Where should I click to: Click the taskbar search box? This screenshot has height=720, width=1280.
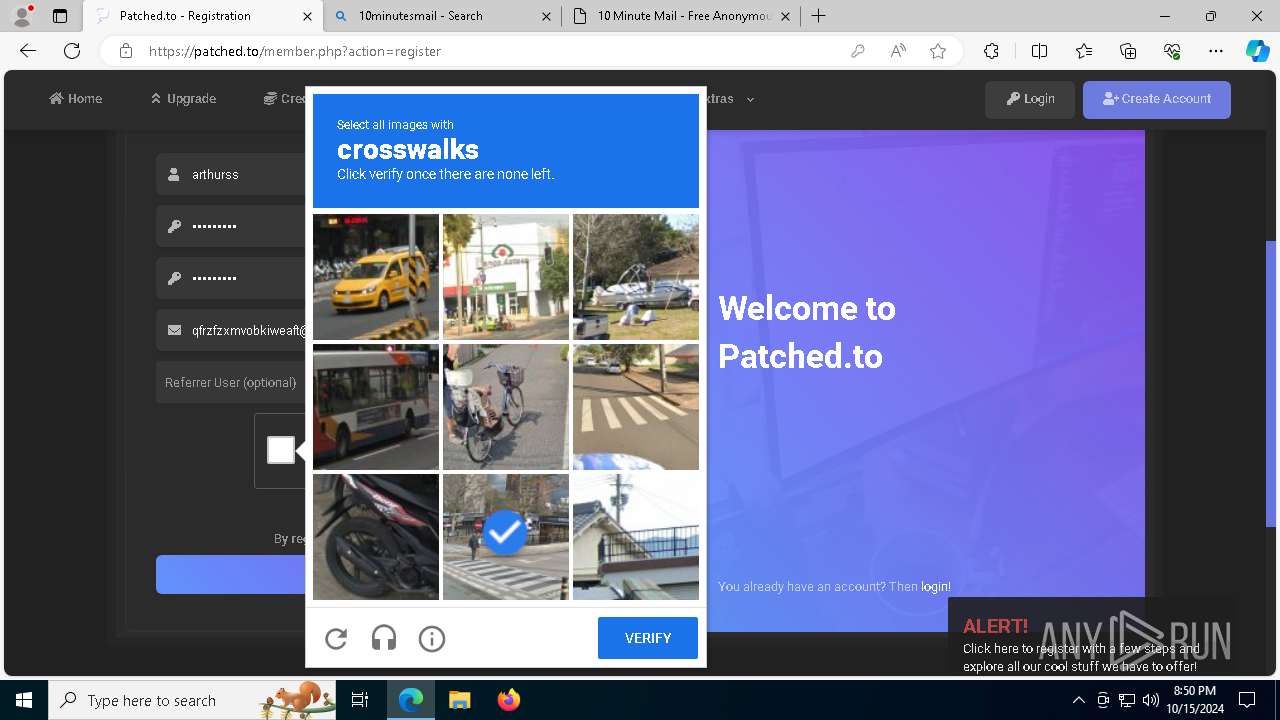pos(193,700)
